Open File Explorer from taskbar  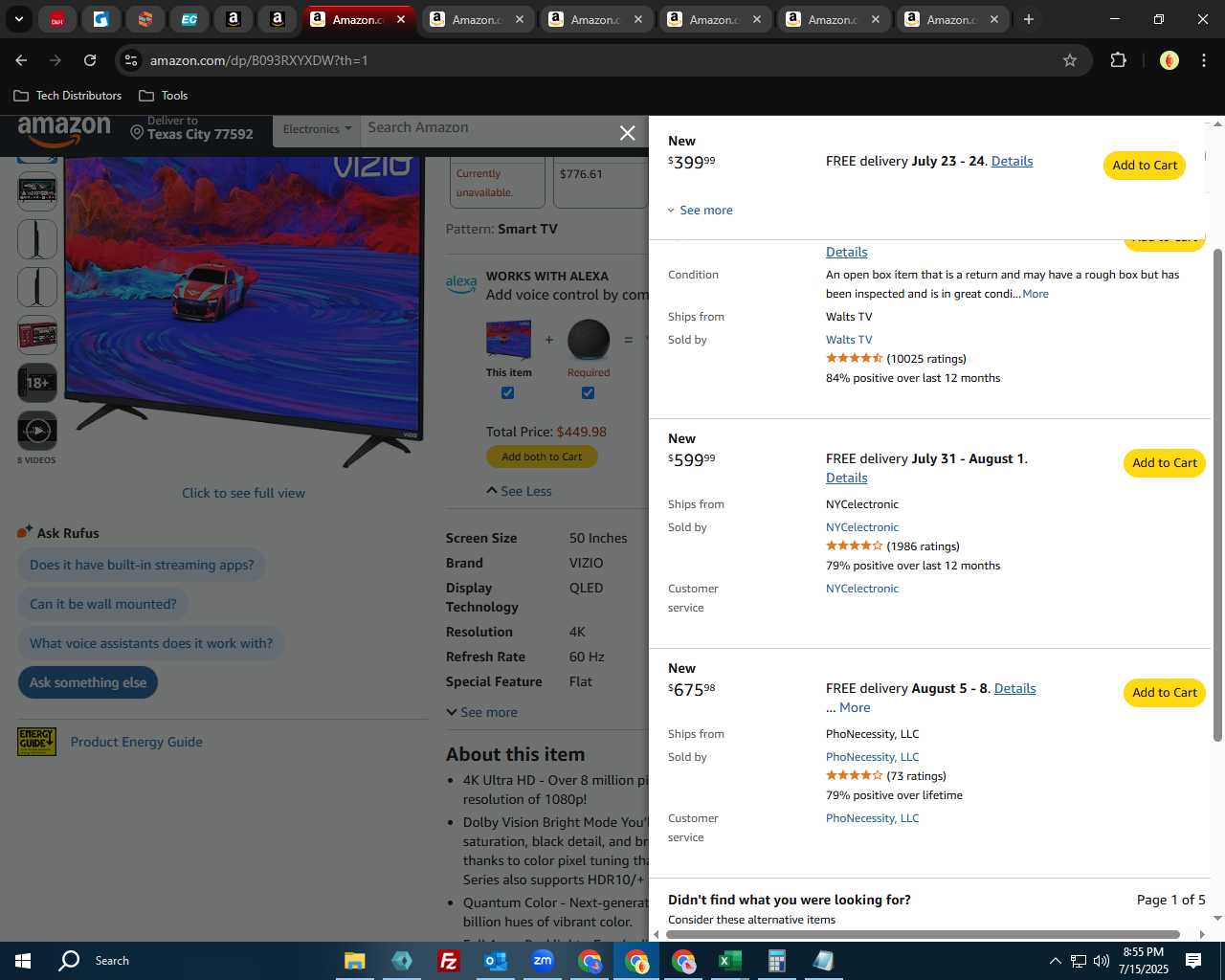pos(354,961)
